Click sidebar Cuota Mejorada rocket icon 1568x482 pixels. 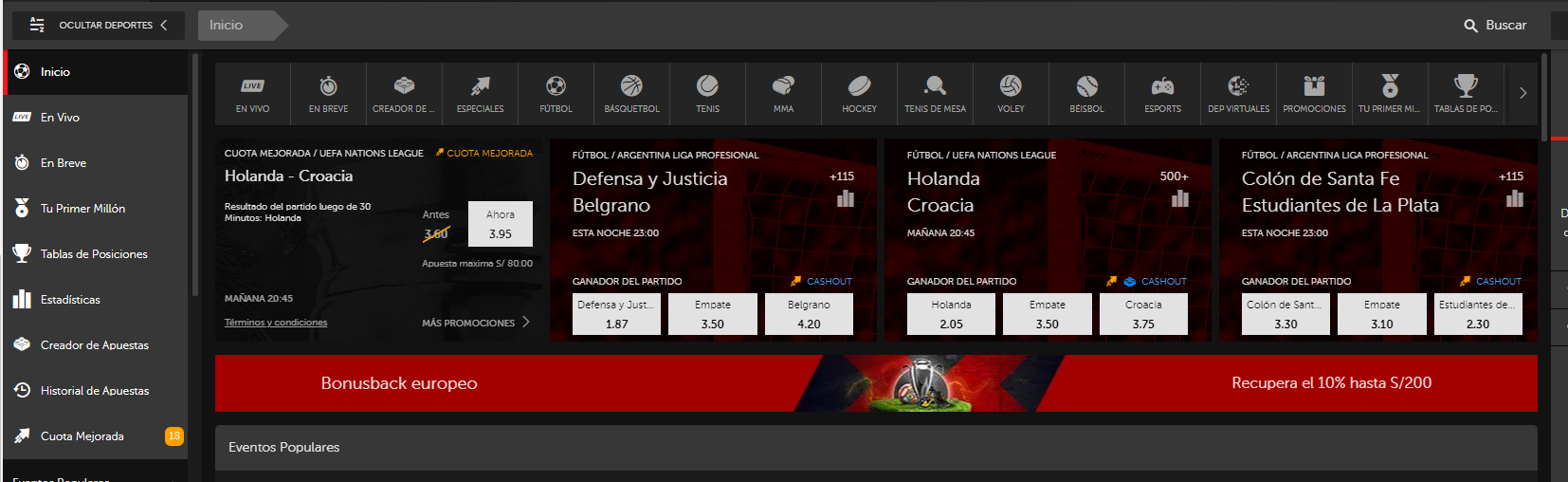[x=22, y=436]
